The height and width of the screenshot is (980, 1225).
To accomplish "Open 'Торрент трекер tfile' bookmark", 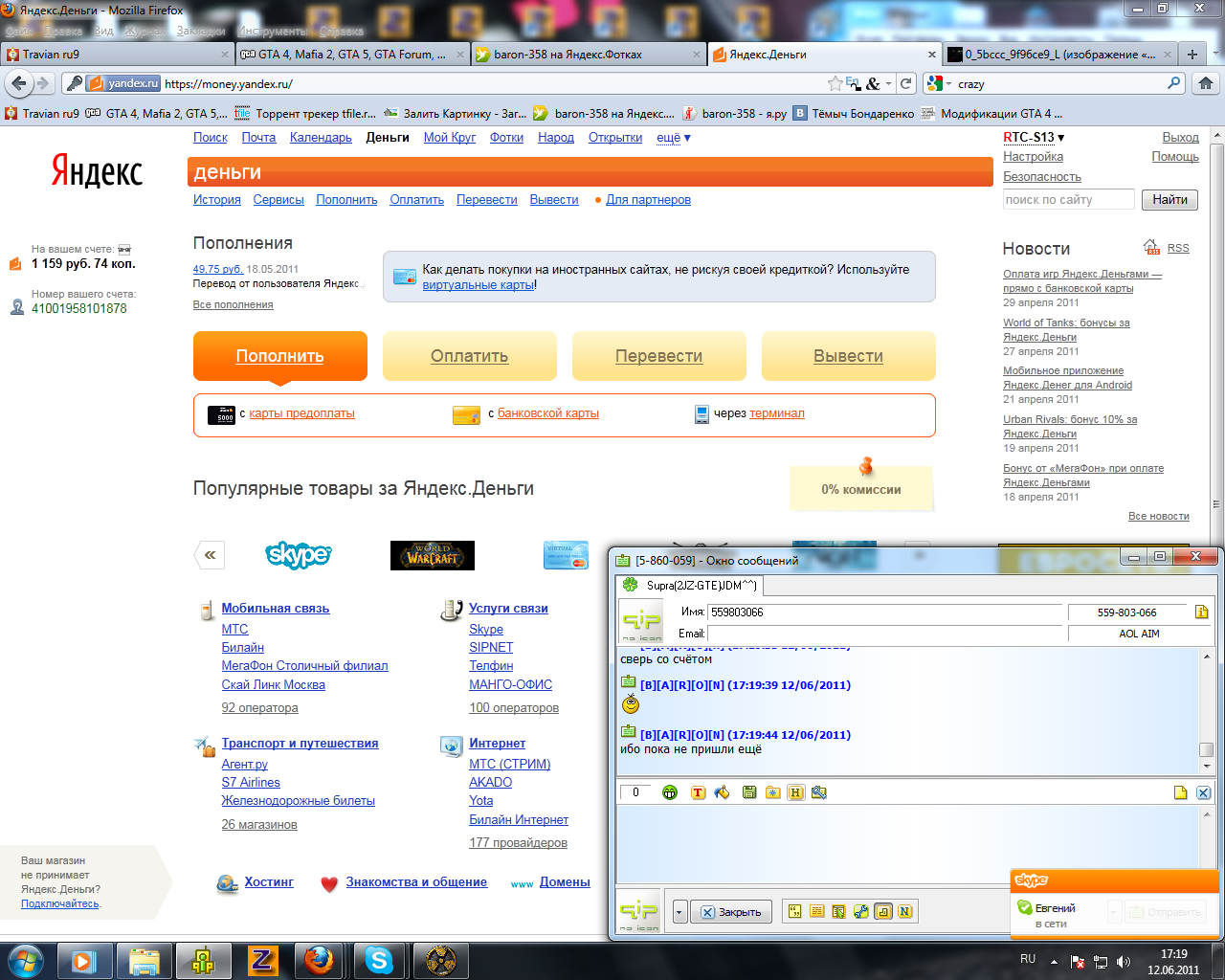I will pyautogui.click(x=305, y=113).
